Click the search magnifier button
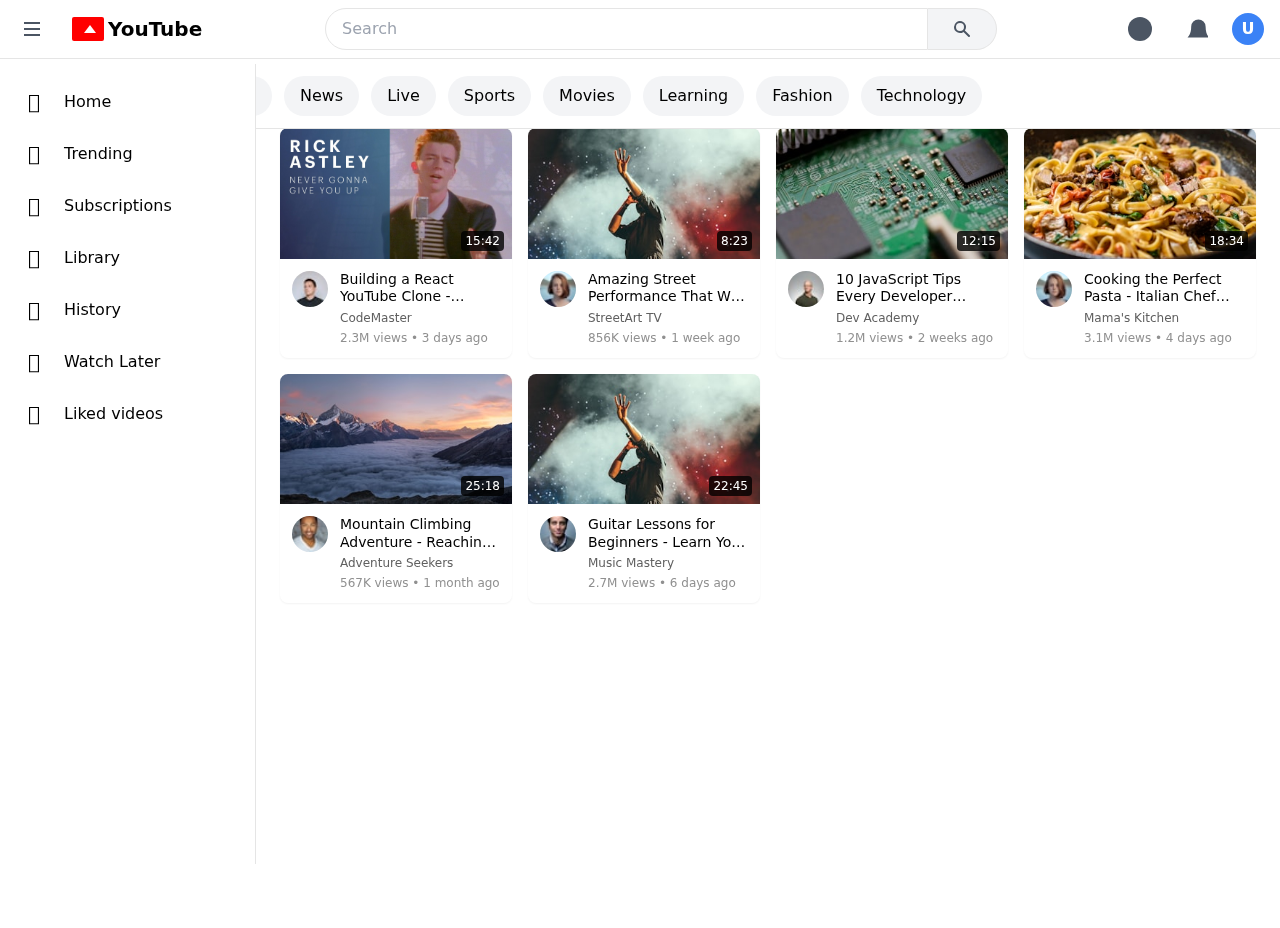Screen dimensions: 1280x928 point(961,29)
